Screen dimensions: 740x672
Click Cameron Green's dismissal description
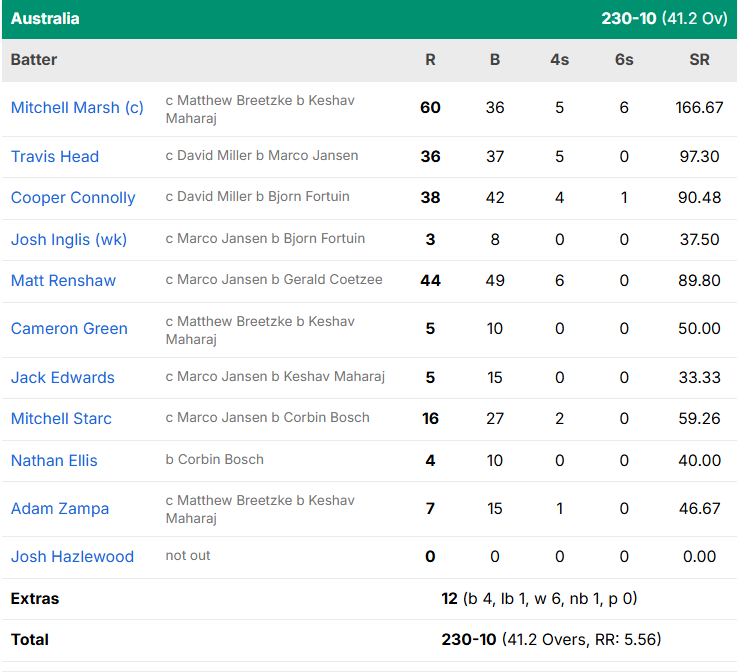(260, 330)
